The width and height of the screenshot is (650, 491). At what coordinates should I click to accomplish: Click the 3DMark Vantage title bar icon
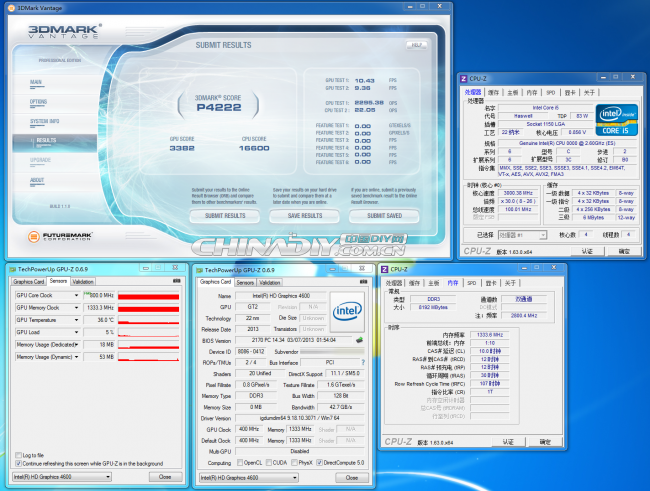point(11,8)
